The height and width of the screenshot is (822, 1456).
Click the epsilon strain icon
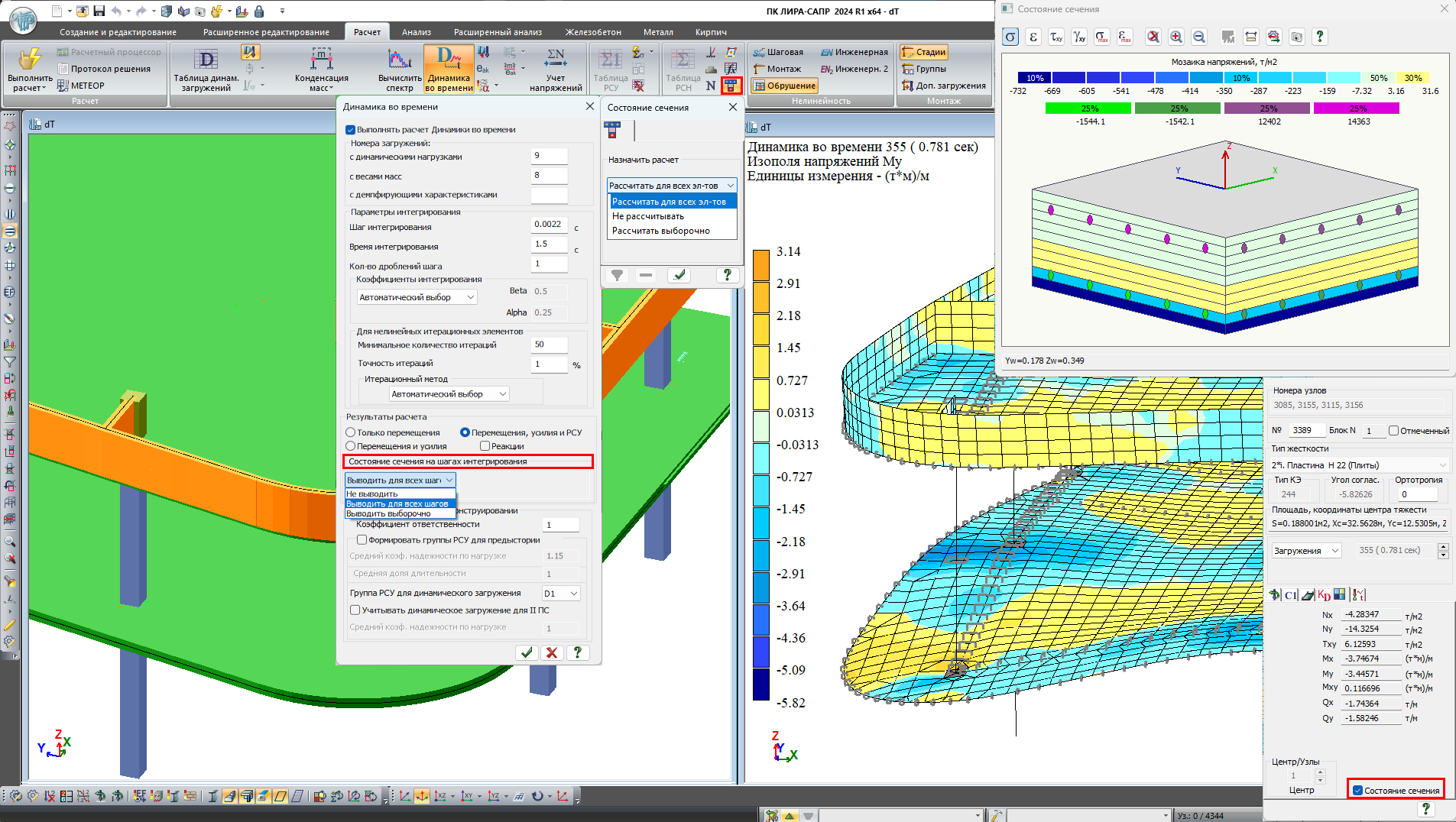click(x=1033, y=37)
